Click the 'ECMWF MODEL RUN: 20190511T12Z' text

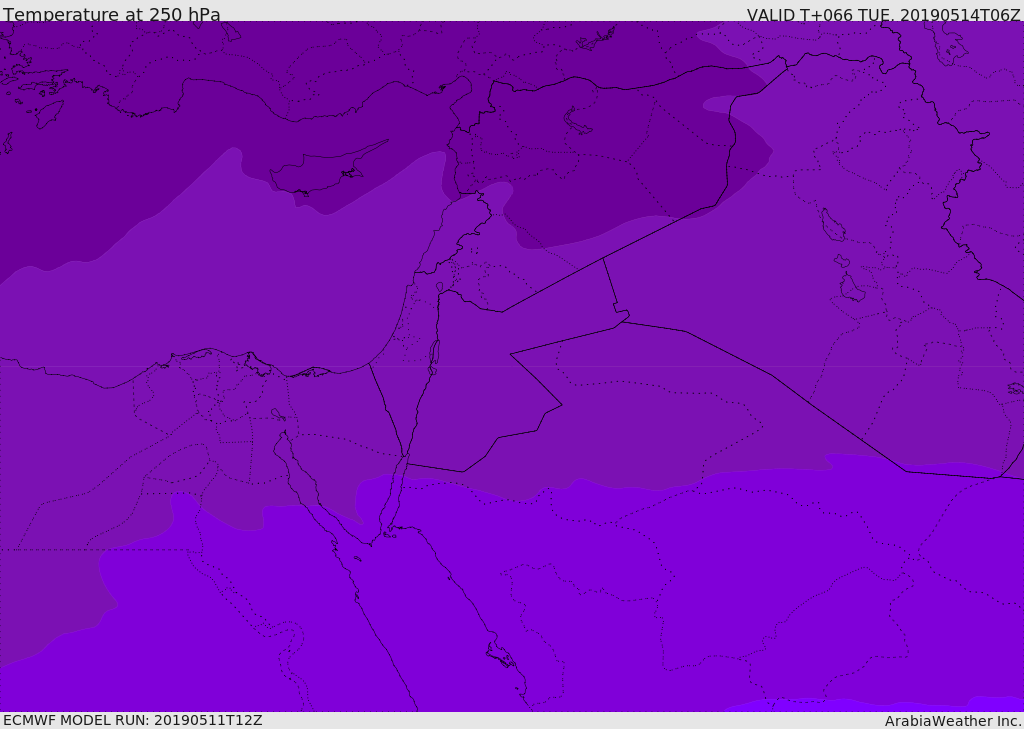133,720
